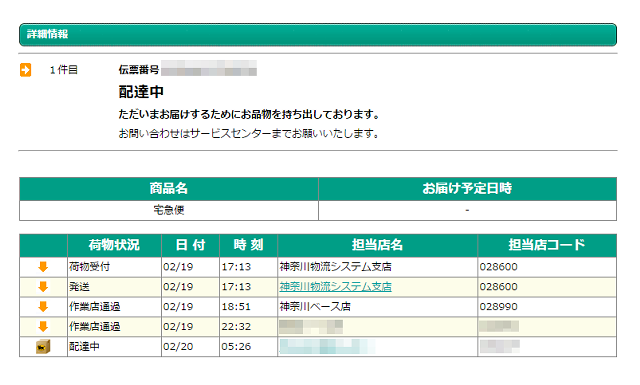Click the 担当店コード column header

pyautogui.click(x=547, y=245)
